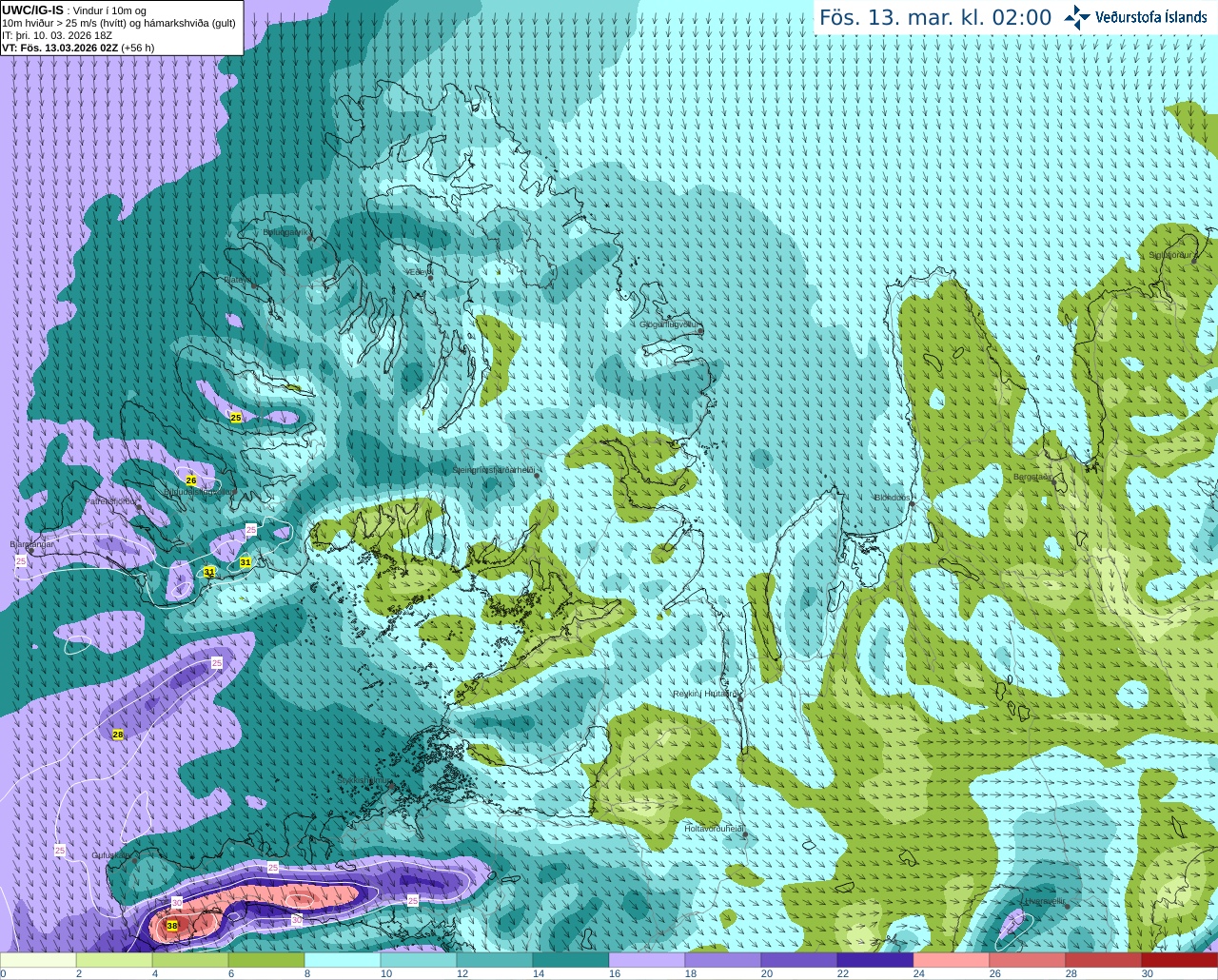1218x980 pixels.
Task: Click the Bíldudalsflugvöllur station label
Action: click(200, 492)
